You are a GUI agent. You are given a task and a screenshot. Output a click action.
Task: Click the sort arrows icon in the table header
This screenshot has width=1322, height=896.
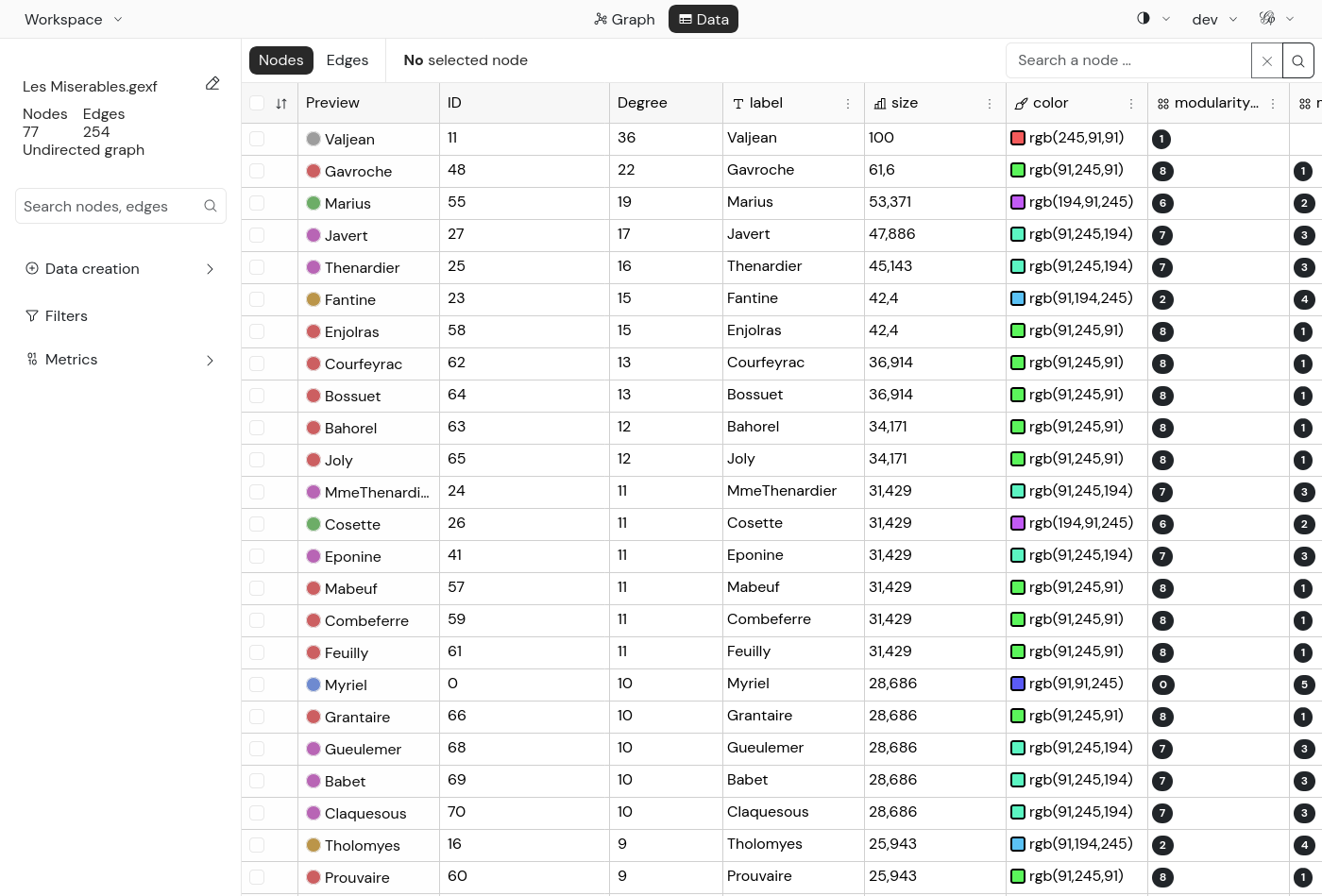(281, 104)
